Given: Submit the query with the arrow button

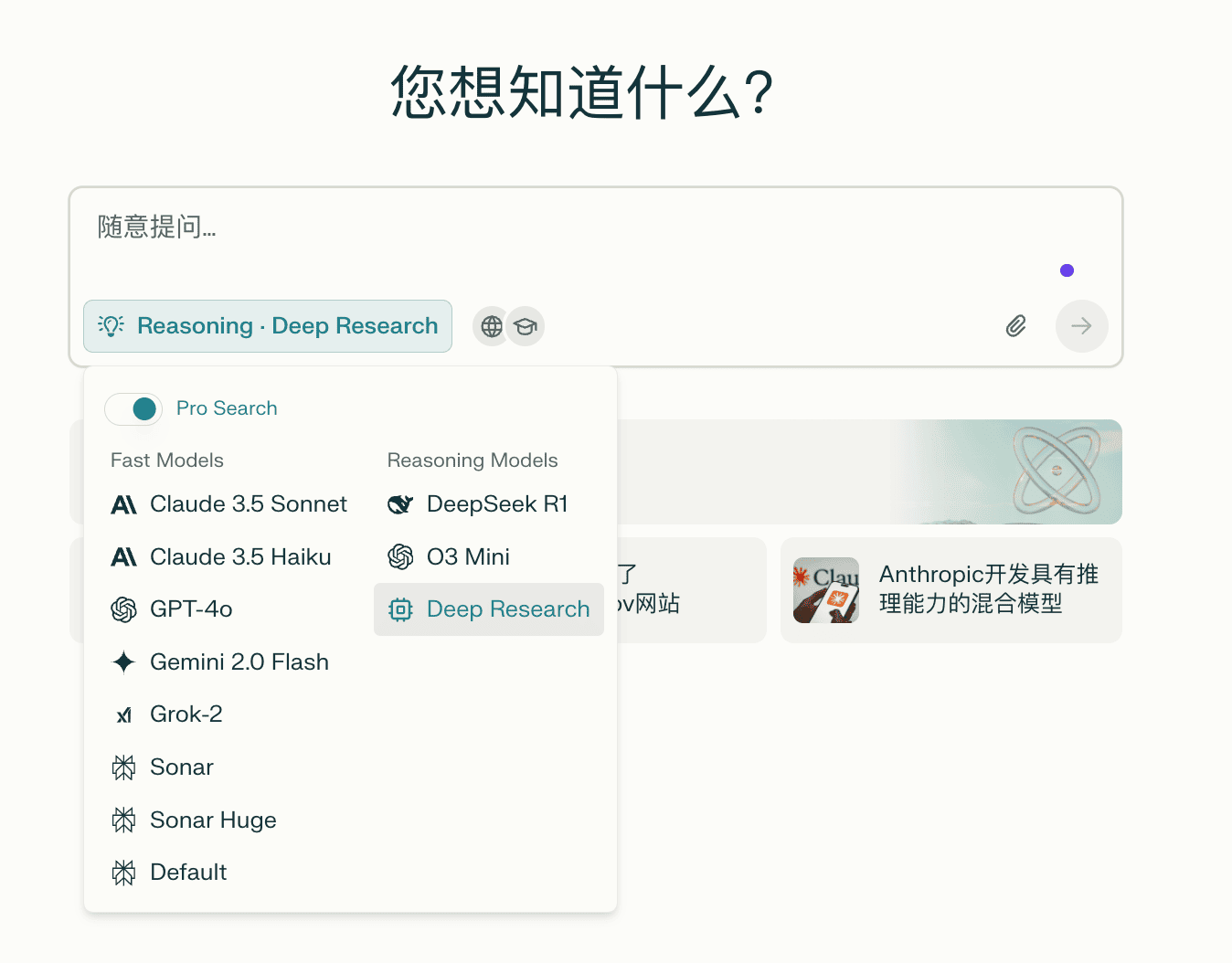Looking at the screenshot, I should tap(1082, 326).
